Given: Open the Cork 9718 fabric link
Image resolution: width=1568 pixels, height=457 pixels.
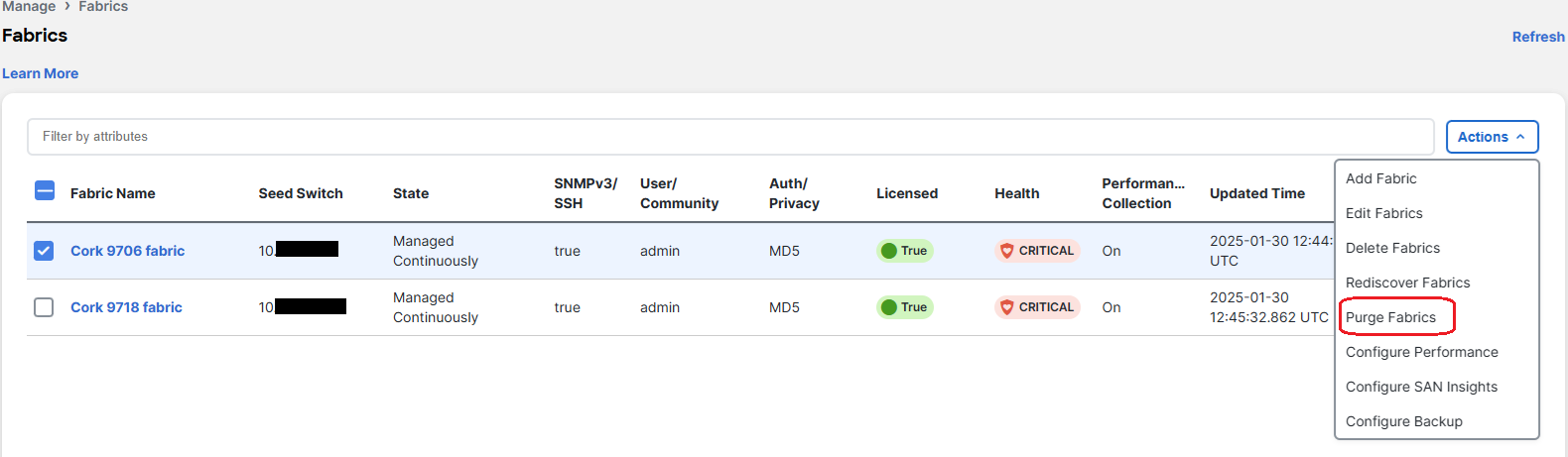Looking at the screenshot, I should pos(126,307).
